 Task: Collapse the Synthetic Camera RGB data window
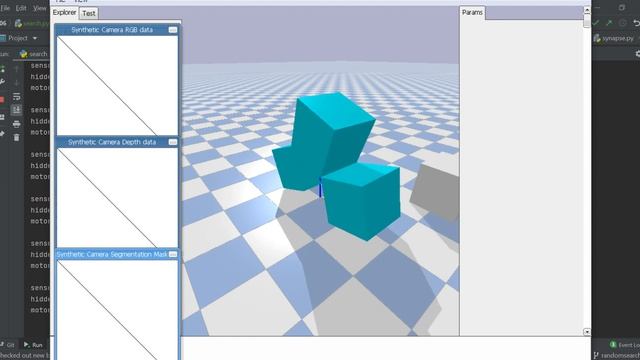(173, 30)
